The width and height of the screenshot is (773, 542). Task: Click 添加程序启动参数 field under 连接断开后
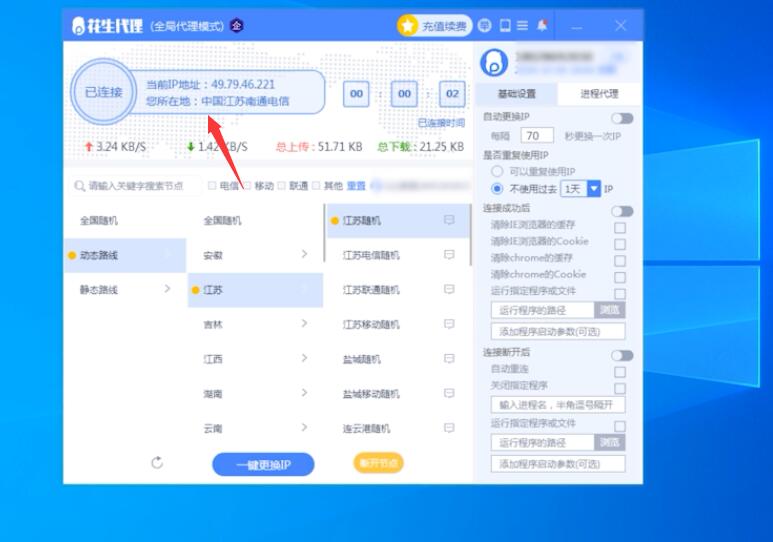[558, 464]
